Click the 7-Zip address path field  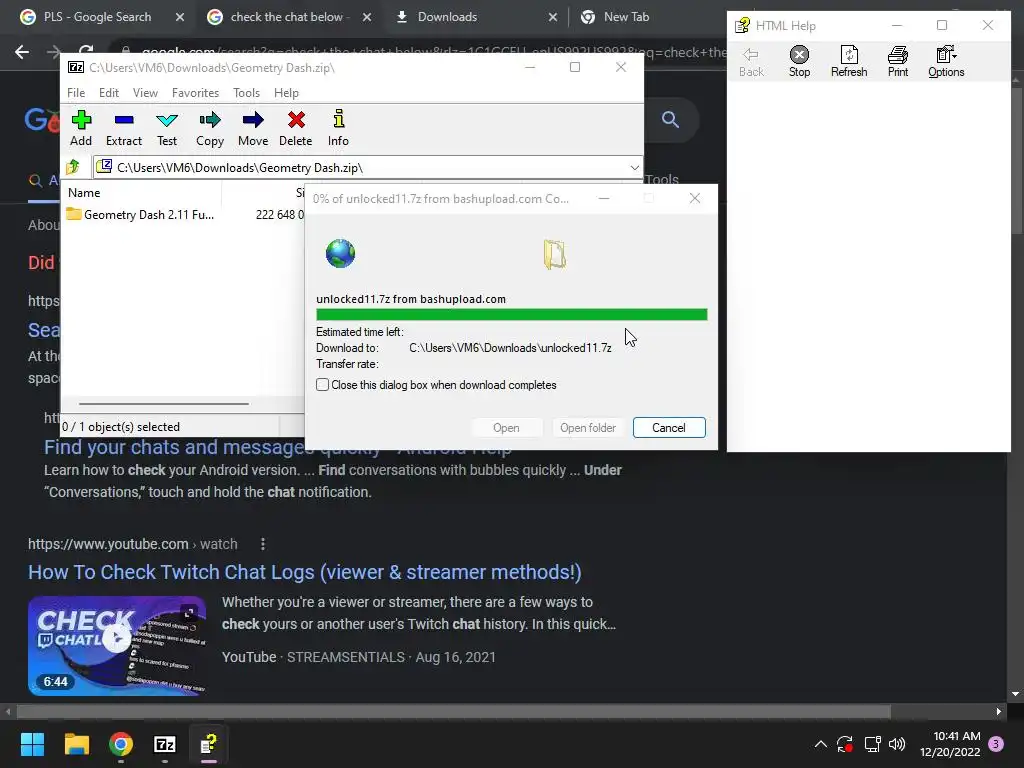coord(368,168)
